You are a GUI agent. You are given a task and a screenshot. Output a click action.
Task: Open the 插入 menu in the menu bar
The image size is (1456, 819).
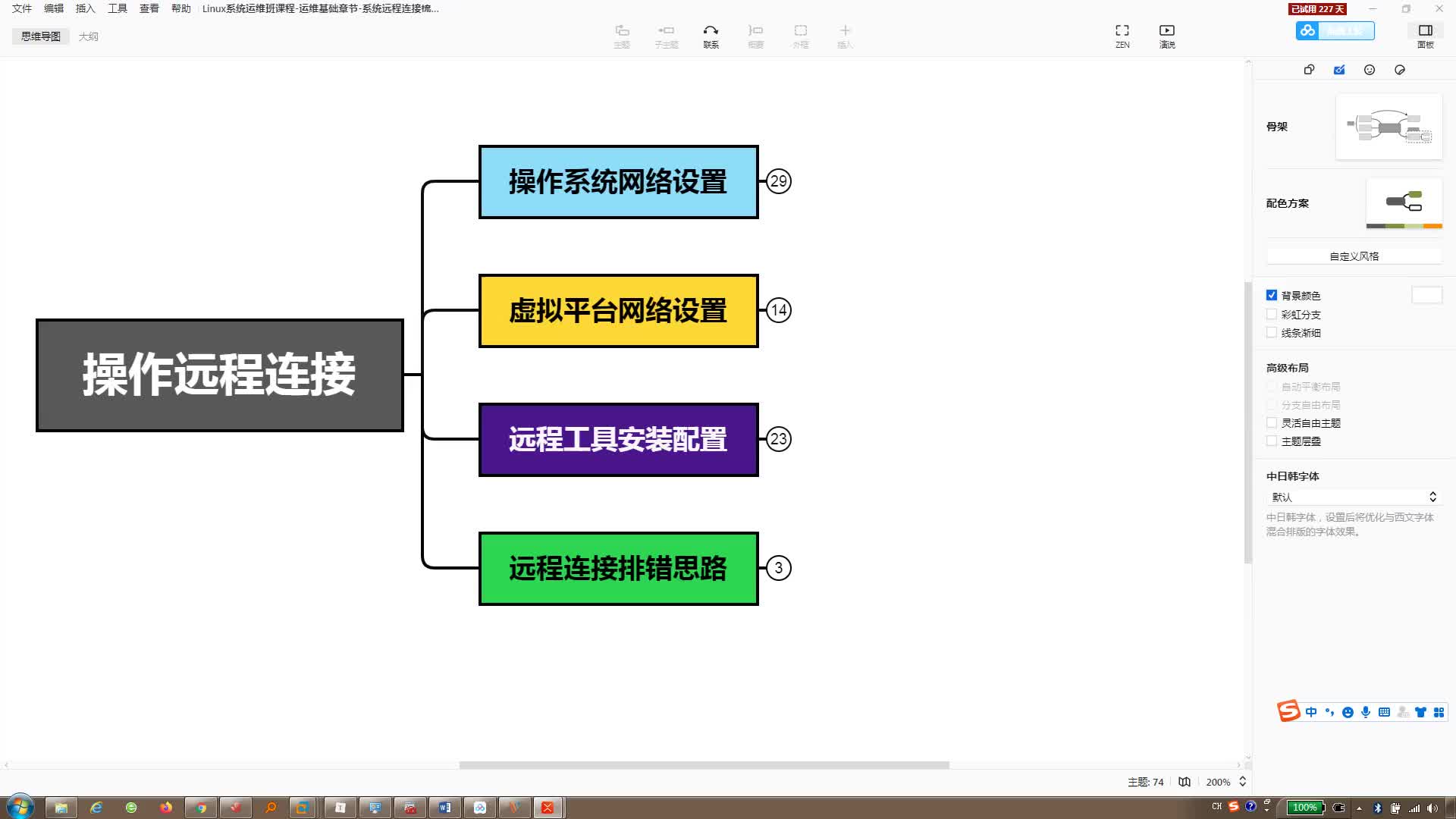click(x=86, y=8)
